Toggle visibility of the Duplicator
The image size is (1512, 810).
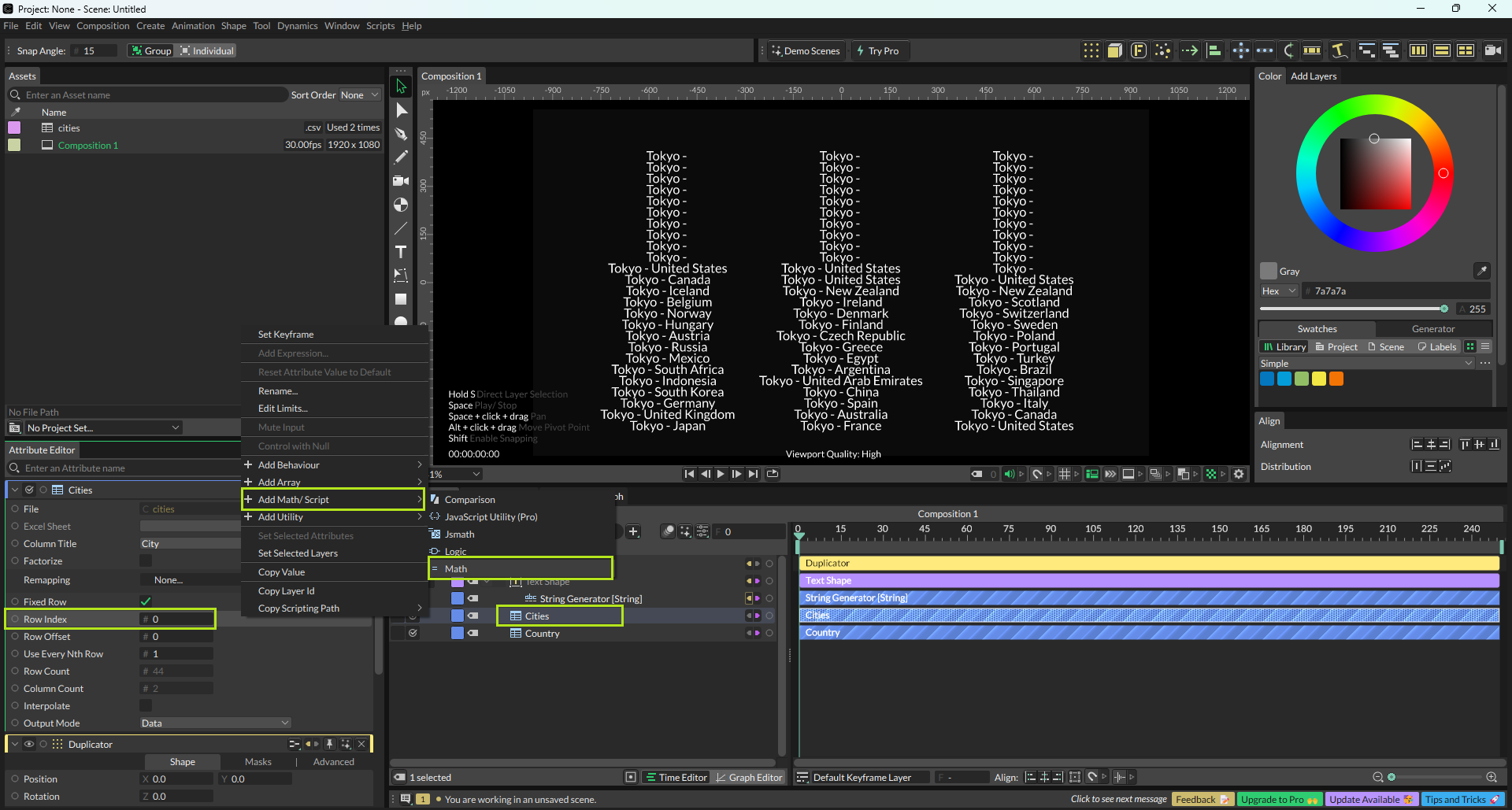click(x=29, y=745)
